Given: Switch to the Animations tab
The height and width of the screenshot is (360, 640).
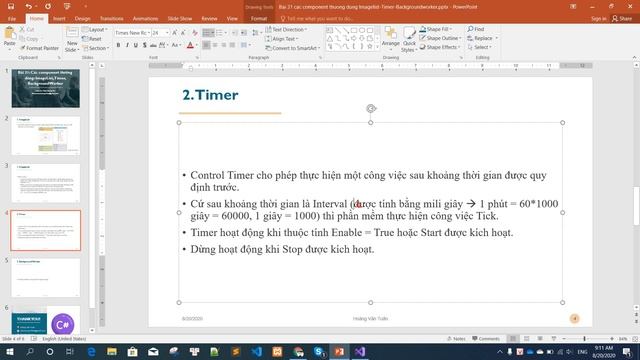Looking at the screenshot, I should click(145, 18).
